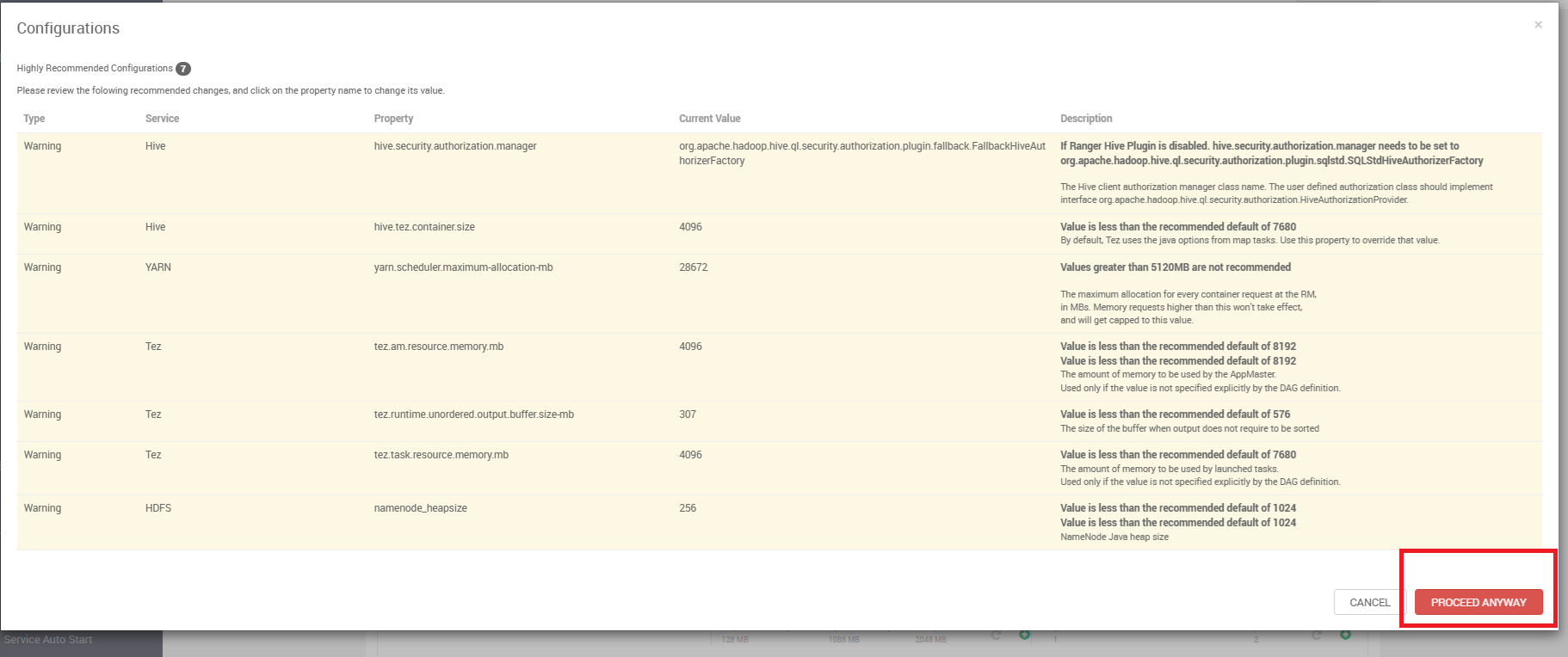Click the Type column header
This screenshot has height=657, width=1568.
coord(34,119)
